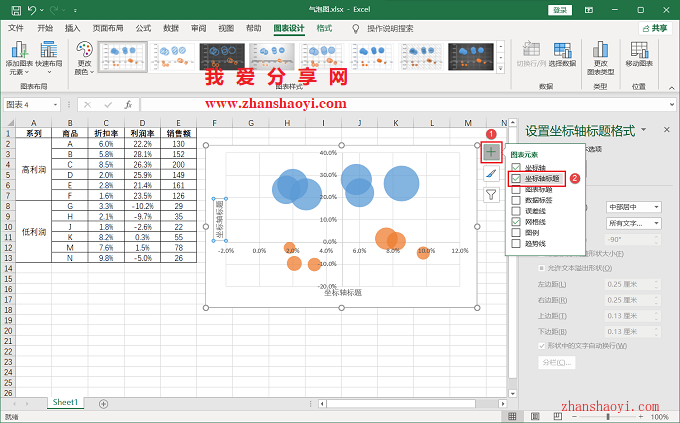680x423 pixels.
Task: Switch to the Data tab
Action: tap(171, 28)
